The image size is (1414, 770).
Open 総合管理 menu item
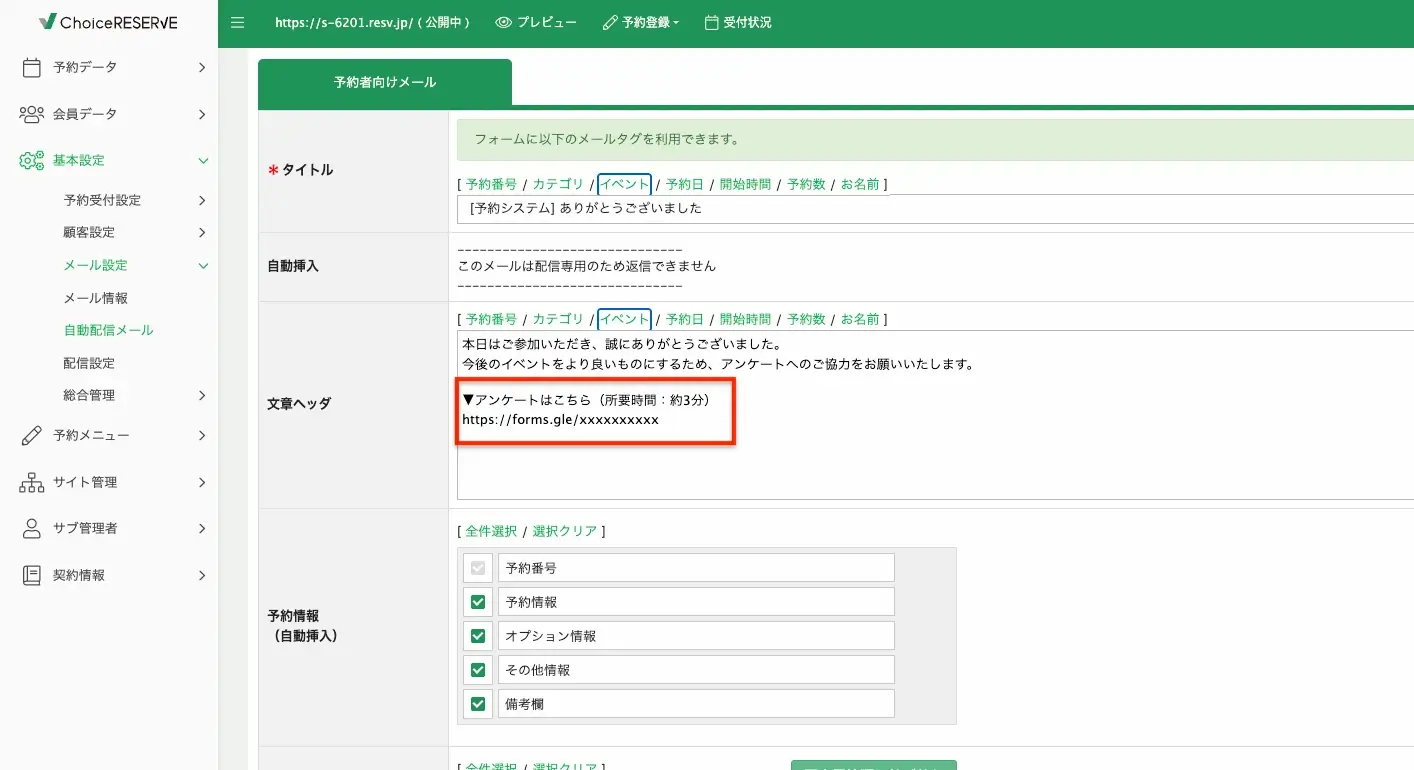click(x=89, y=395)
